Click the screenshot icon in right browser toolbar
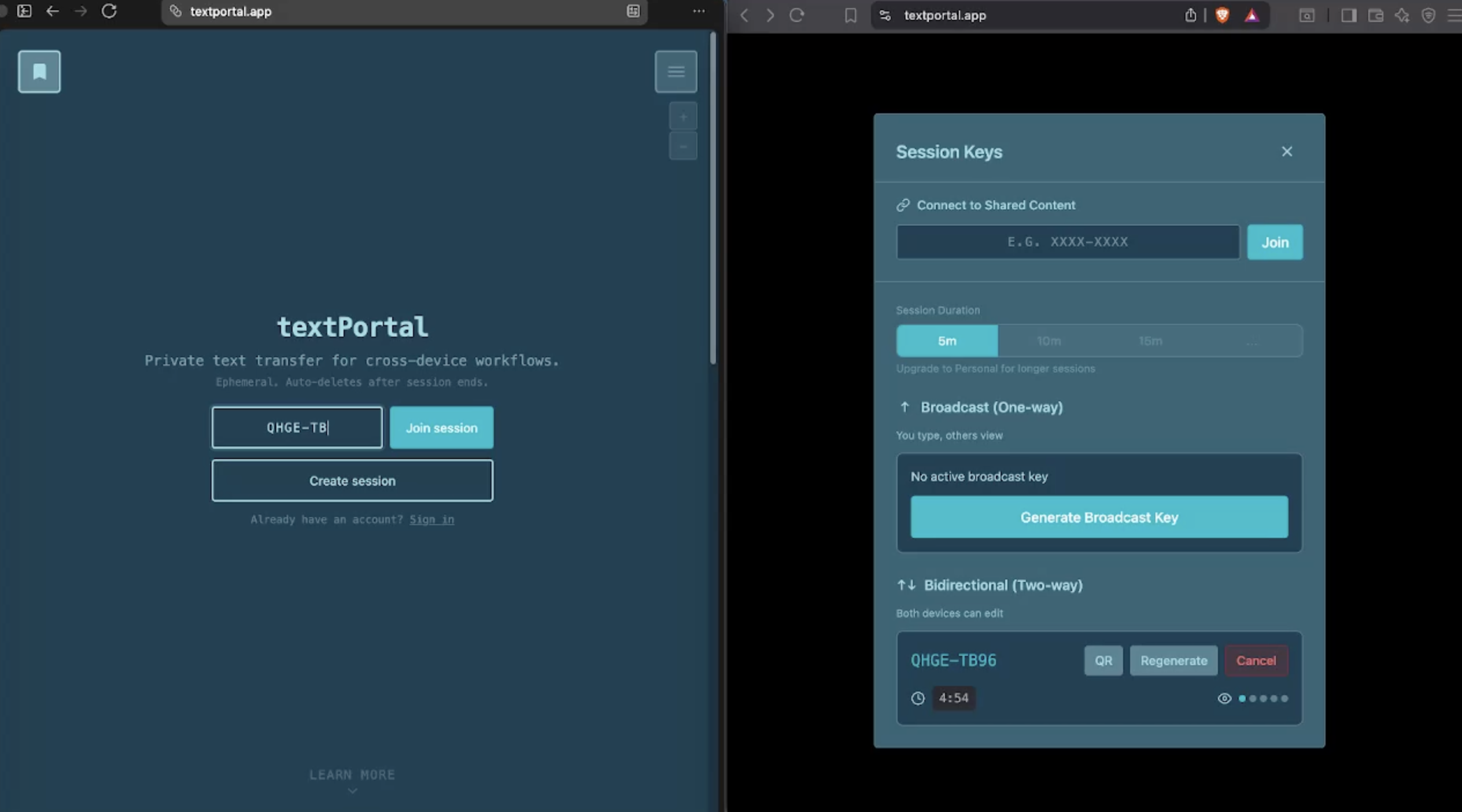The width and height of the screenshot is (1462, 812). 1306,16
